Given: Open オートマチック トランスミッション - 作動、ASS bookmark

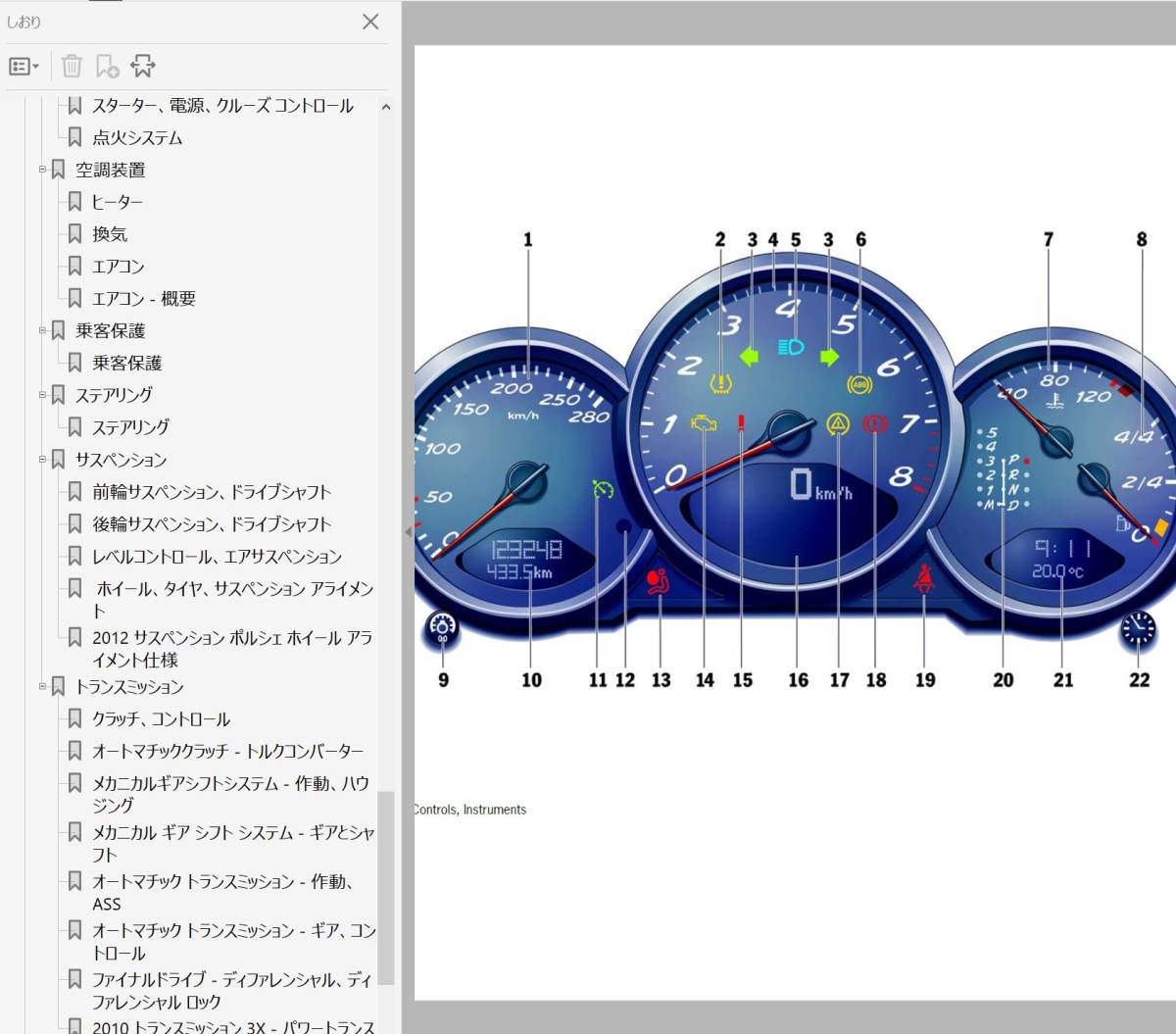Looking at the screenshot, I should [223, 892].
